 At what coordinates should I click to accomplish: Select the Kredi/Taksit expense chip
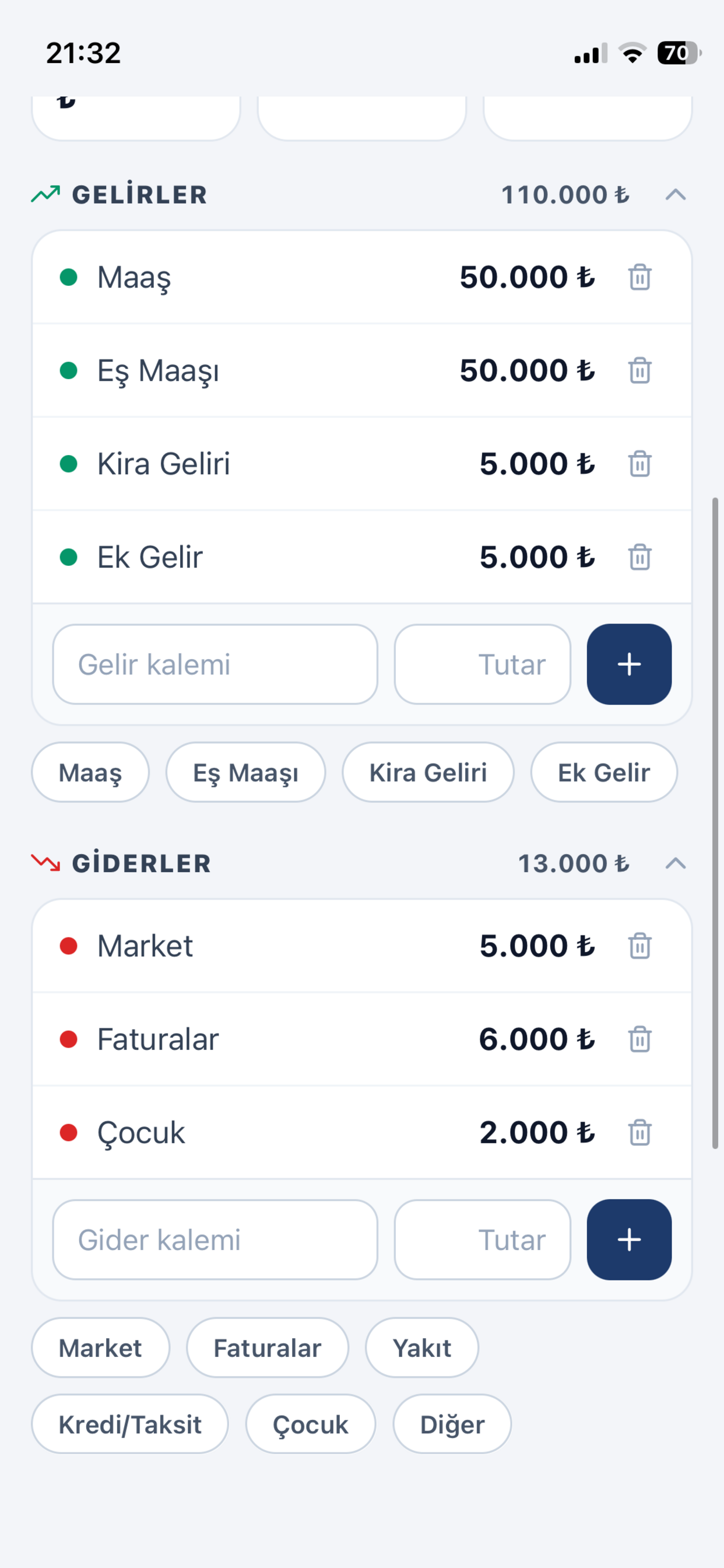[129, 1424]
